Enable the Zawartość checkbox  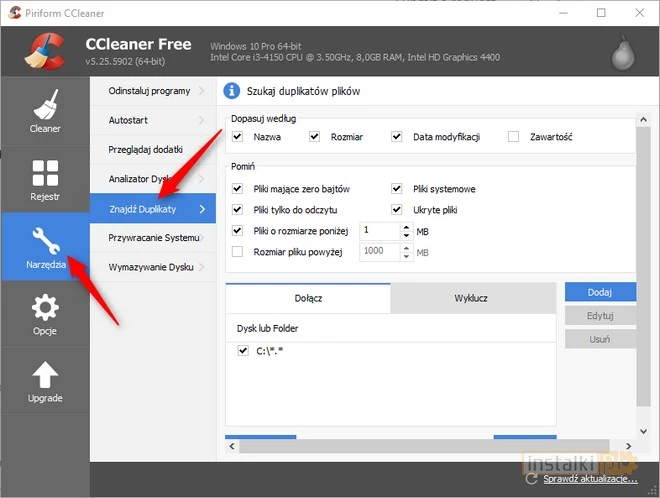tap(513, 136)
